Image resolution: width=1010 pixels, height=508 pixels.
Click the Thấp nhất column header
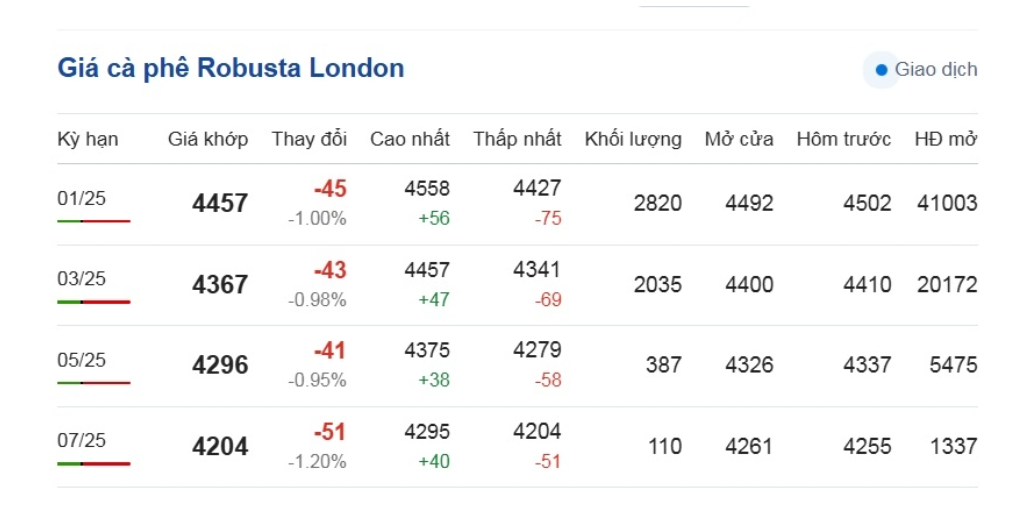tap(517, 139)
